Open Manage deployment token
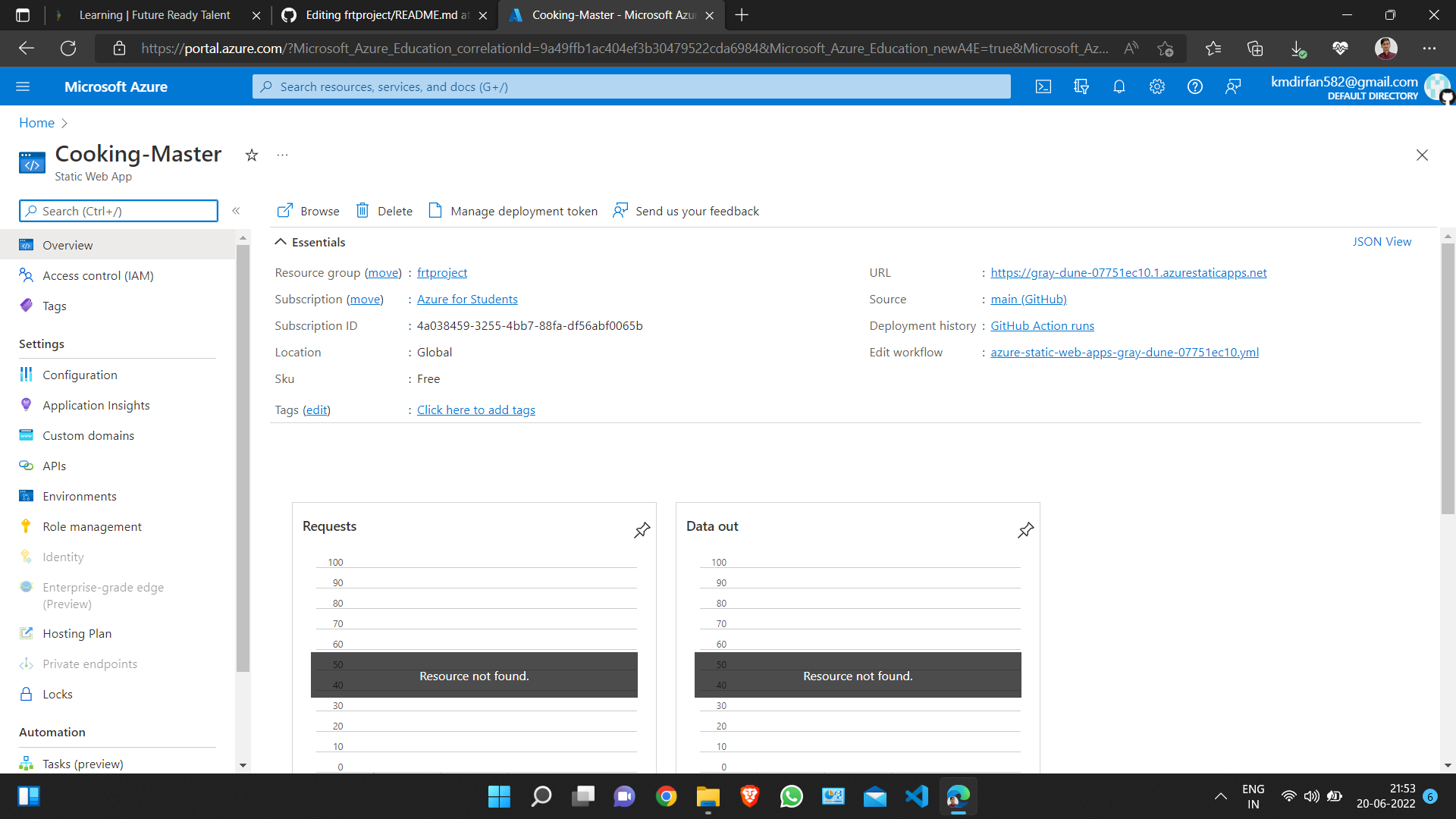 (x=513, y=211)
